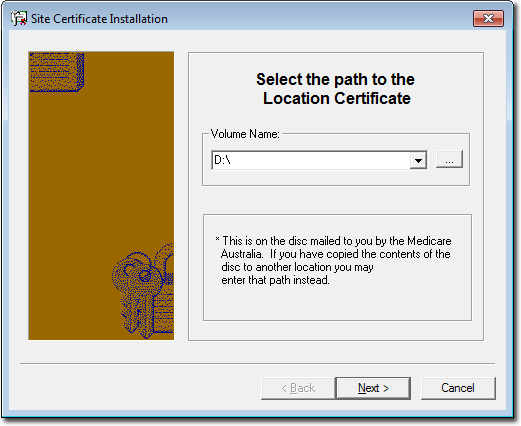
Task: Go to the next step with Next >
Action: pos(373,388)
